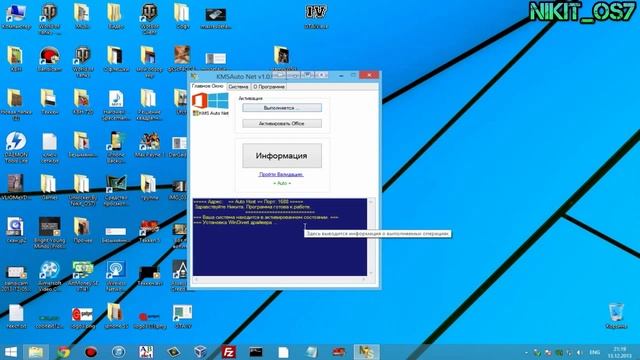640x360 pixels.
Task: Select the smartphone app shortcut icon
Action: click(116, 147)
